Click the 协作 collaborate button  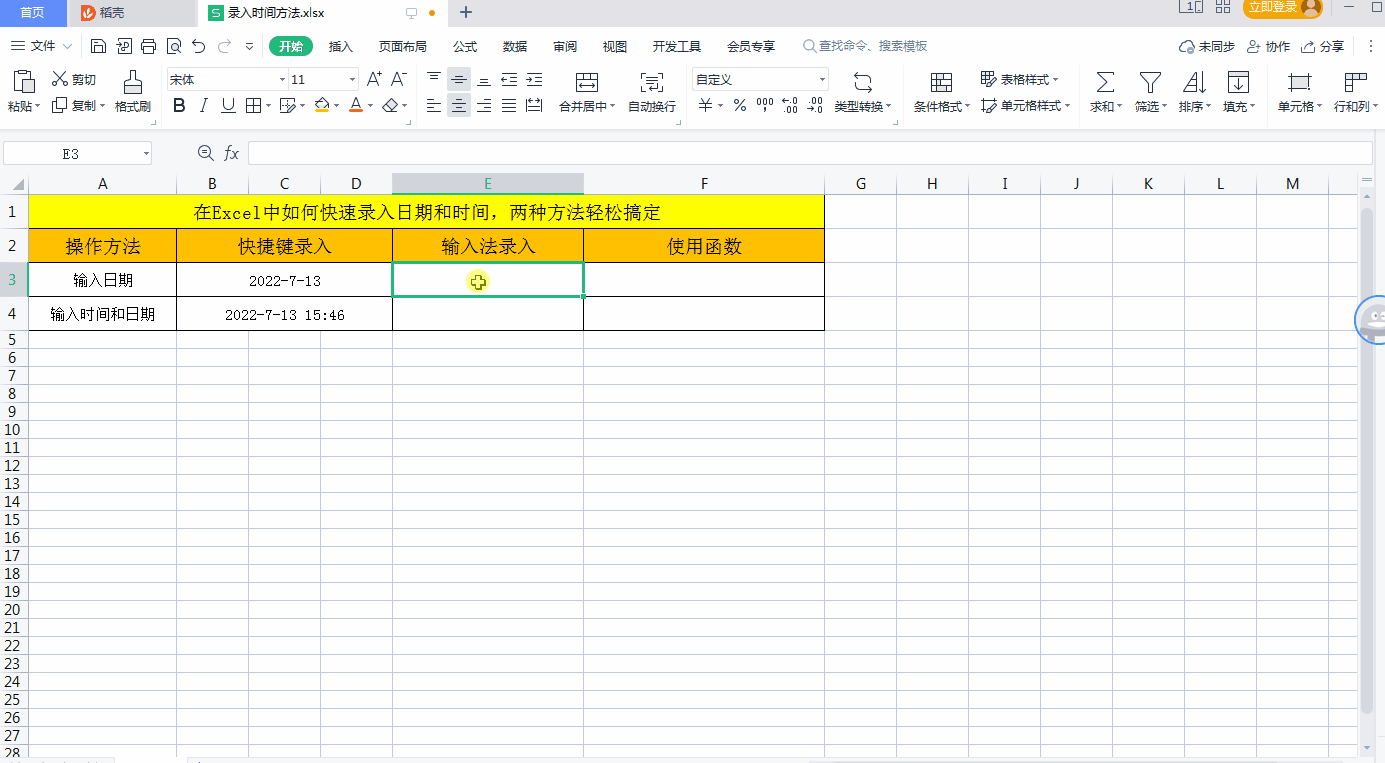(1267, 46)
